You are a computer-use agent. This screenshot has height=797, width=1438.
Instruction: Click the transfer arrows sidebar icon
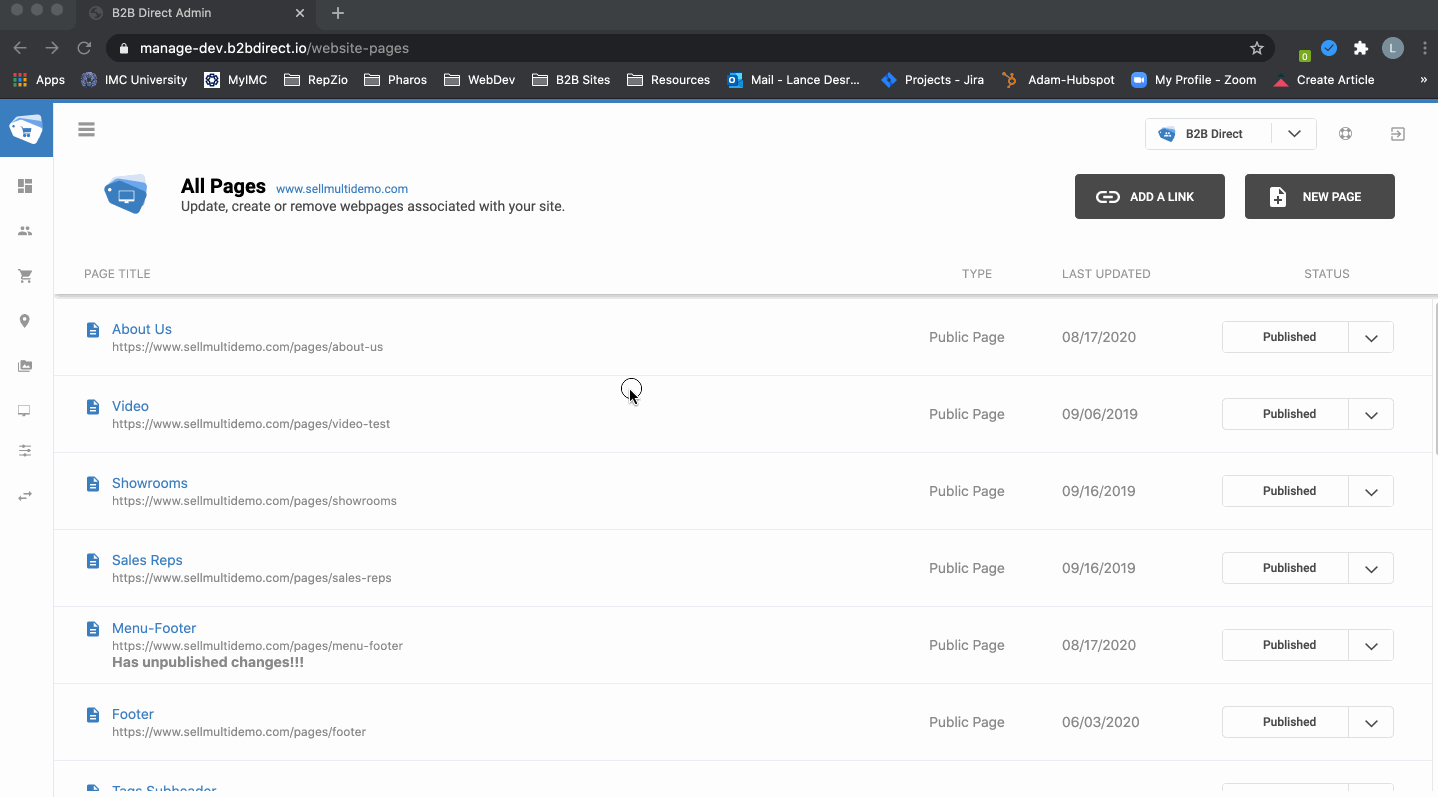coord(25,496)
